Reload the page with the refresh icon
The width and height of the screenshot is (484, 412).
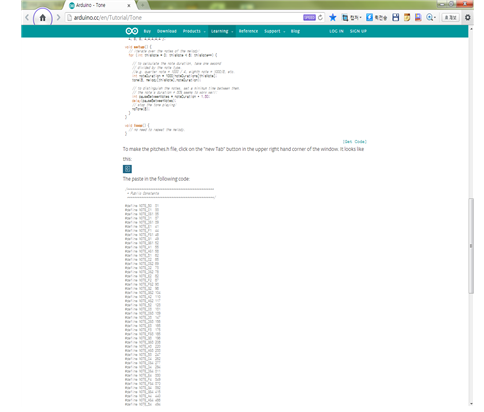(x=320, y=18)
